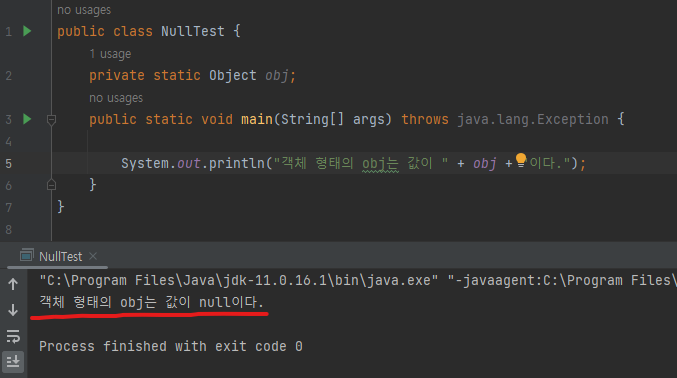The height and width of the screenshot is (378, 677).
Task: Click the '1 usage' hint above obj field
Action: pos(110,54)
